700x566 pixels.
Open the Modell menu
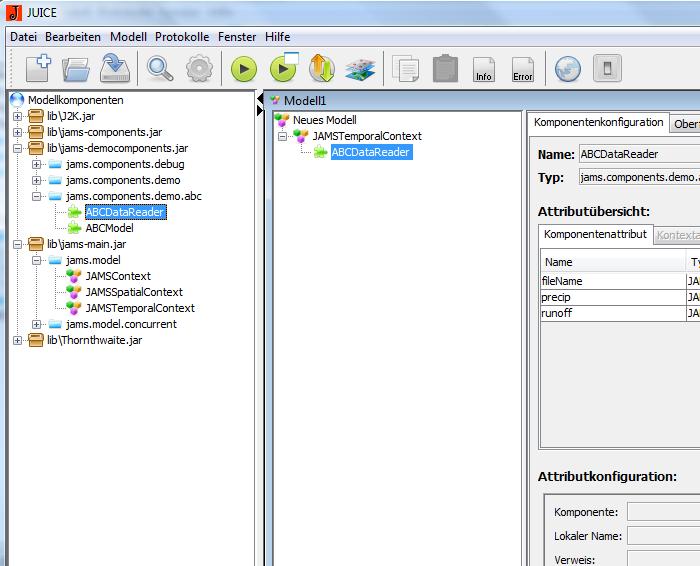tap(128, 37)
